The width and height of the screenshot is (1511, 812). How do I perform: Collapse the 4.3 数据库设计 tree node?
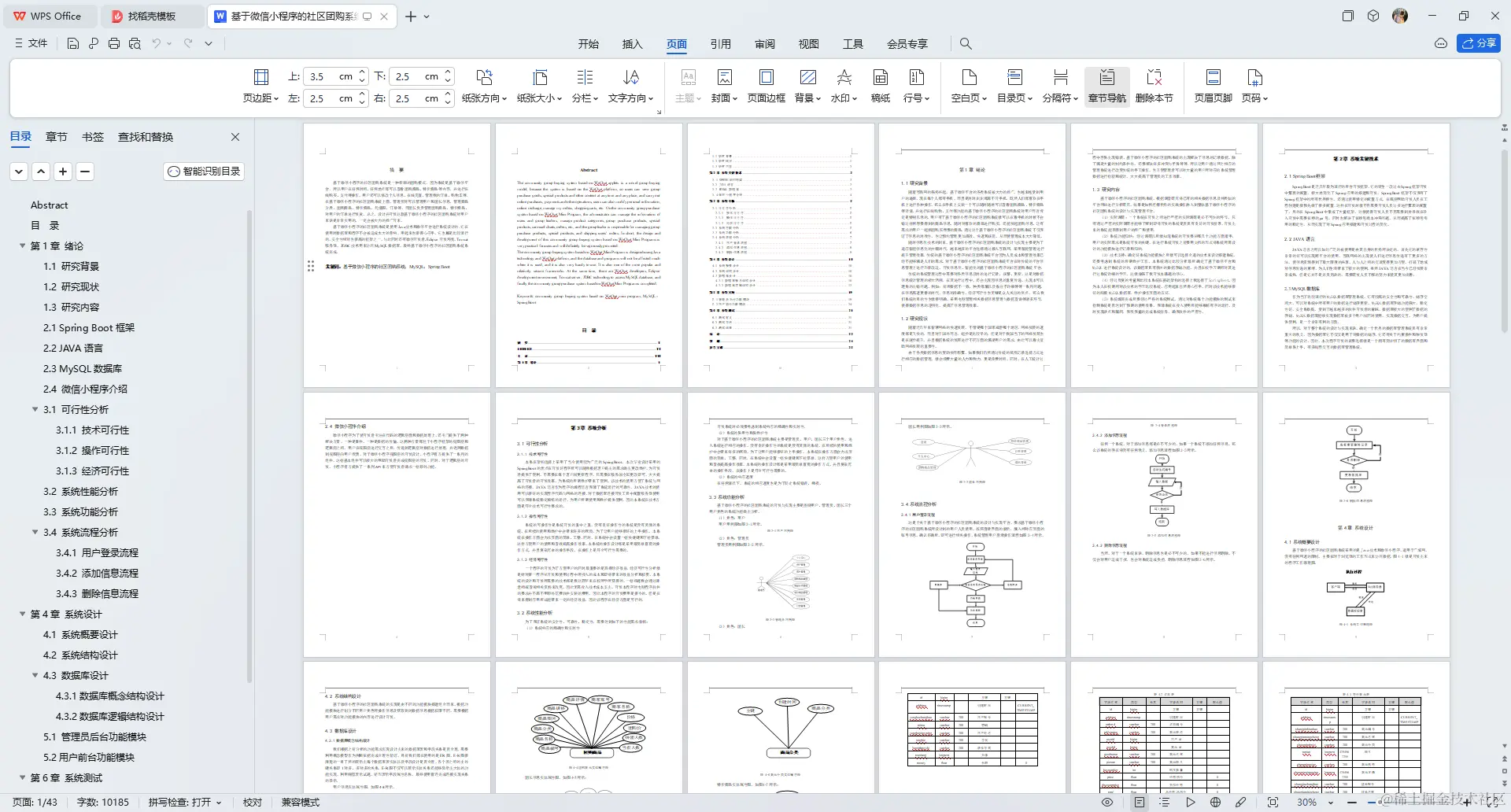[x=35, y=675]
